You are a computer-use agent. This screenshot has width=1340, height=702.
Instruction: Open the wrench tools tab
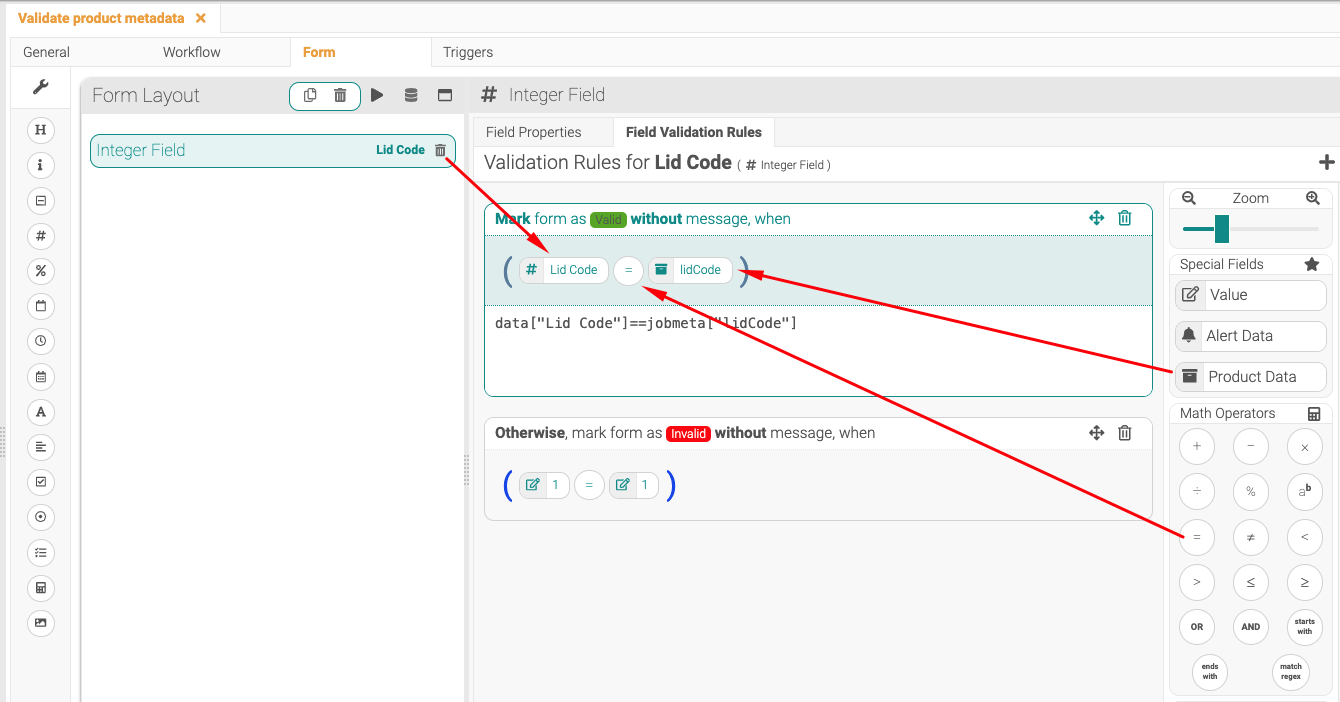(x=41, y=87)
